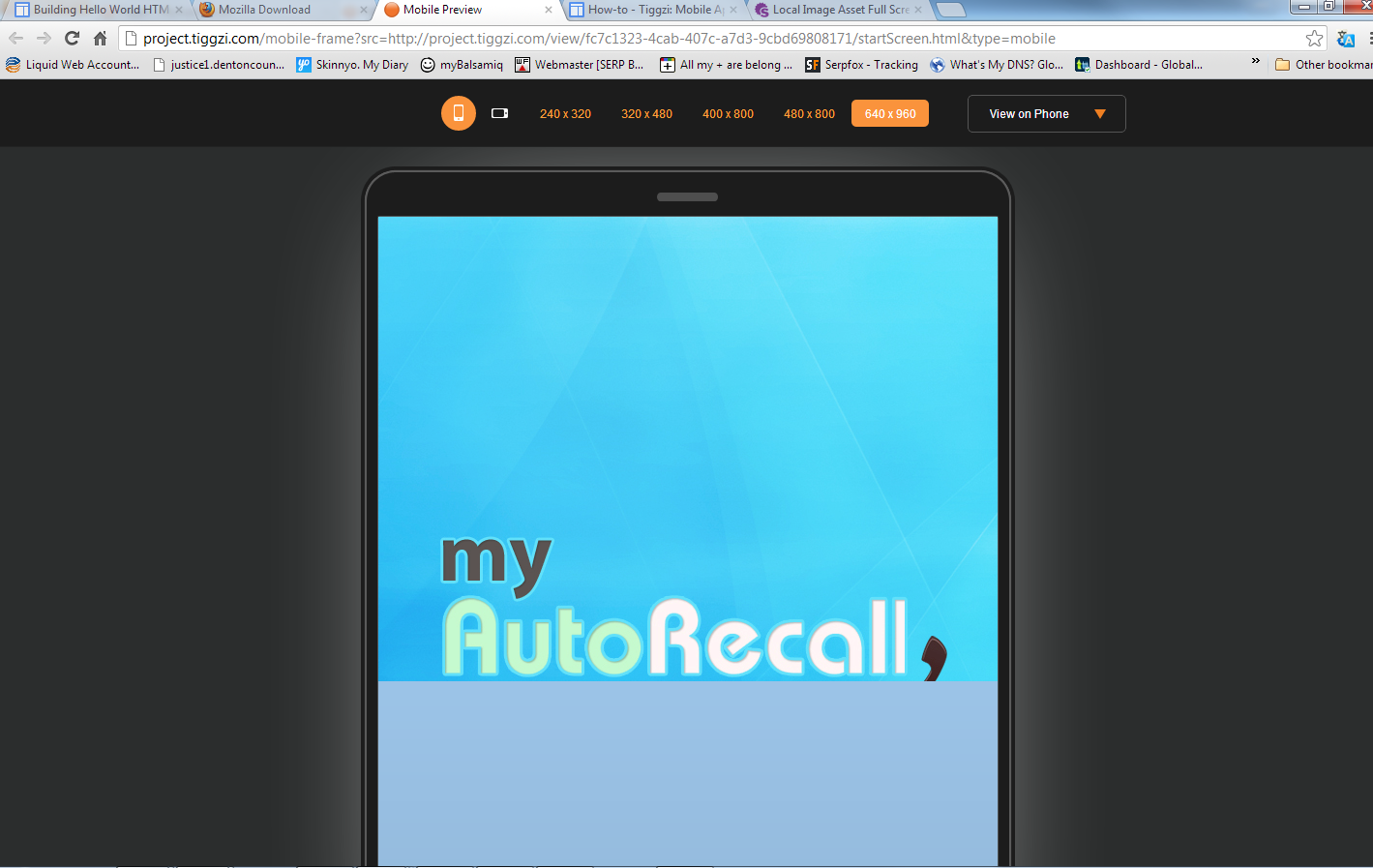Bookmark page with star icon

point(1314,39)
